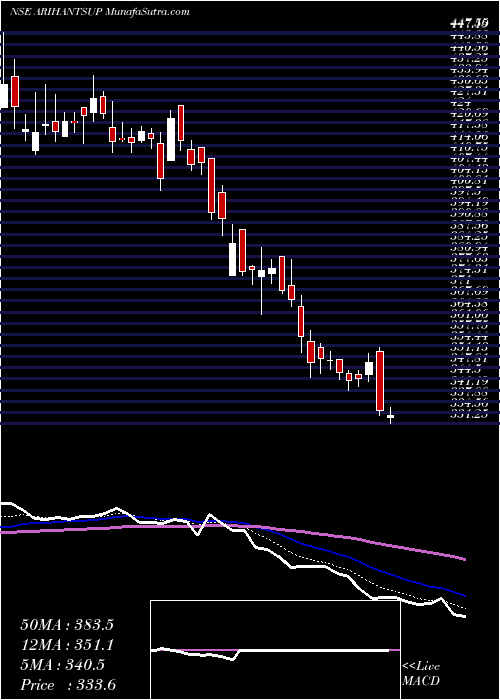The width and height of the screenshot is (500, 700).
Task: Select the 50MA : 383.5 readout
Action: pyautogui.click(x=67, y=625)
